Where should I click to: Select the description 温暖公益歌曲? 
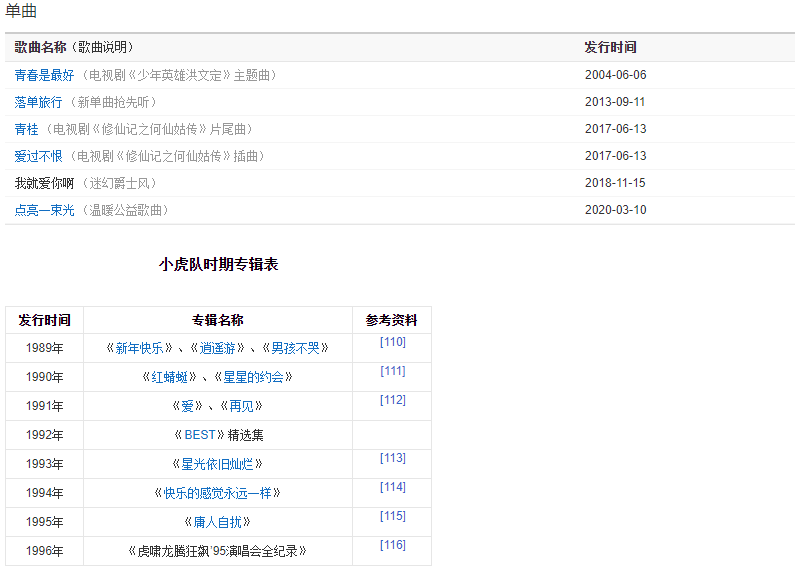coord(126,210)
